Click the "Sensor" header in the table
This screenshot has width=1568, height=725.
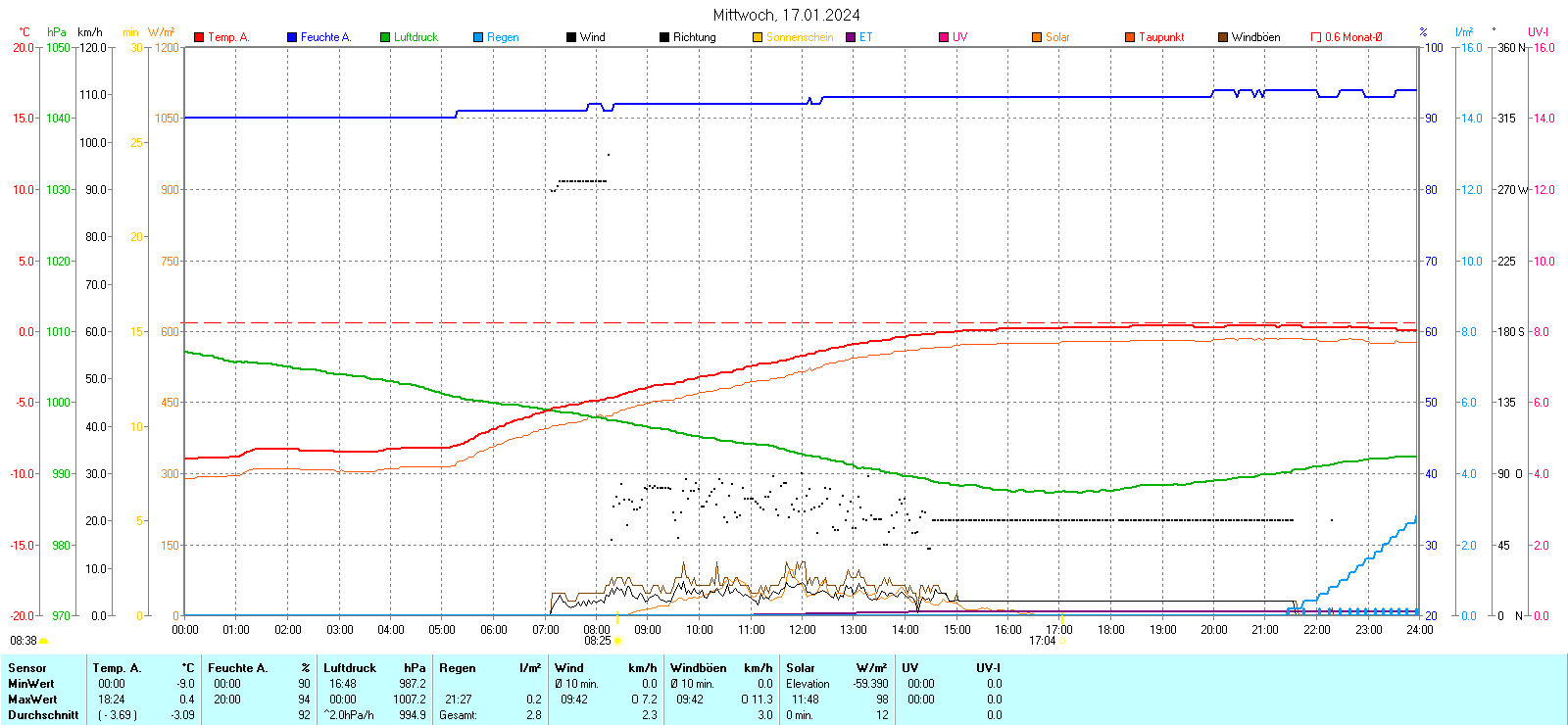[27, 668]
